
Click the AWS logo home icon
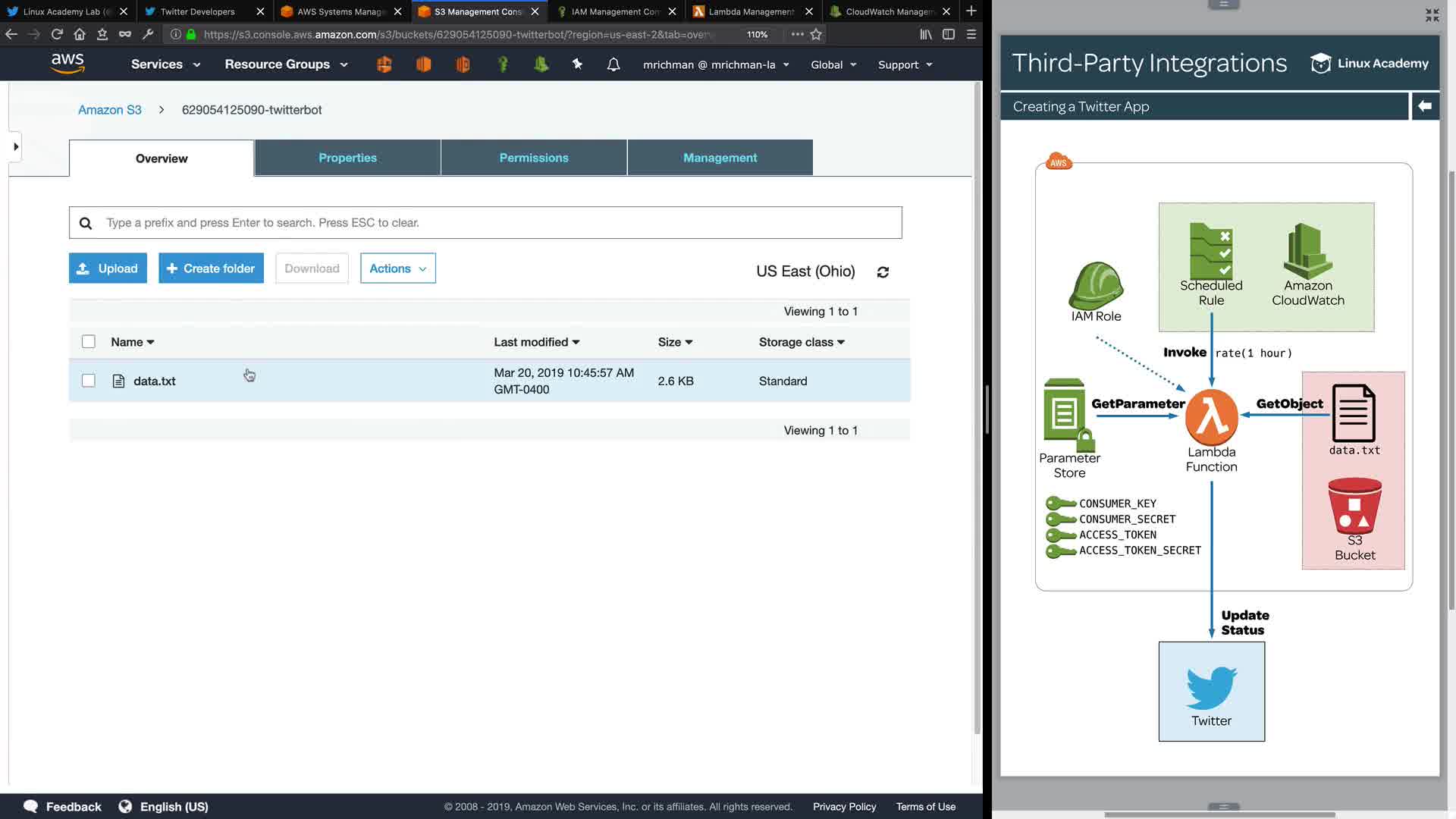point(67,64)
